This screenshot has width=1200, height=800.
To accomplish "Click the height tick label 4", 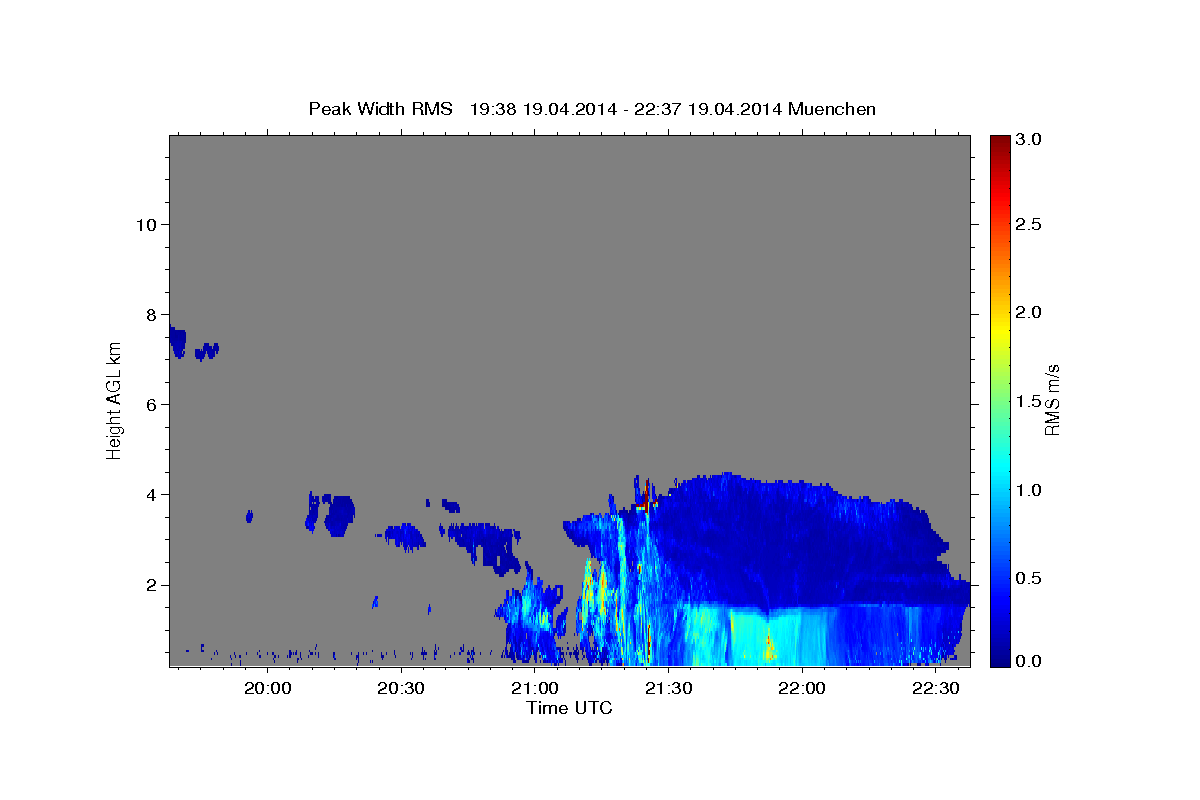I will pos(151,494).
